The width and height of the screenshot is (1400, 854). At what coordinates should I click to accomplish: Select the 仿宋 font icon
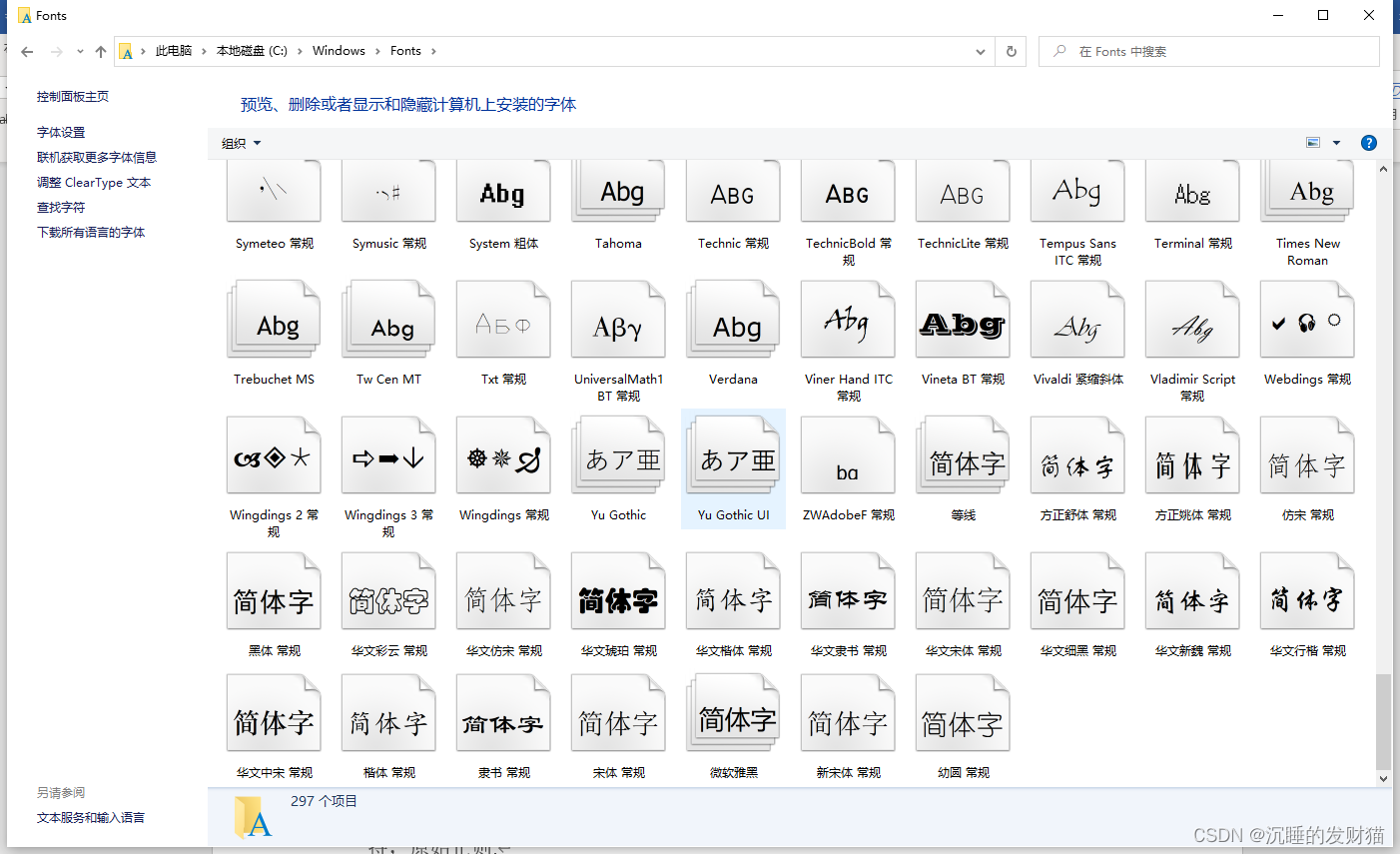(x=1307, y=455)
